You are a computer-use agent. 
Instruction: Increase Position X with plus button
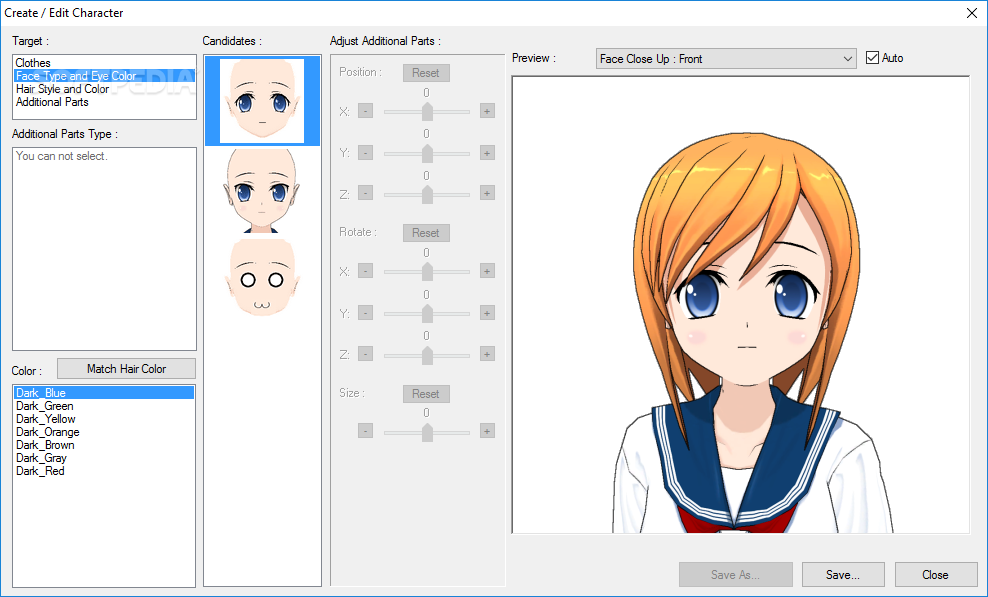coord(487,111)
